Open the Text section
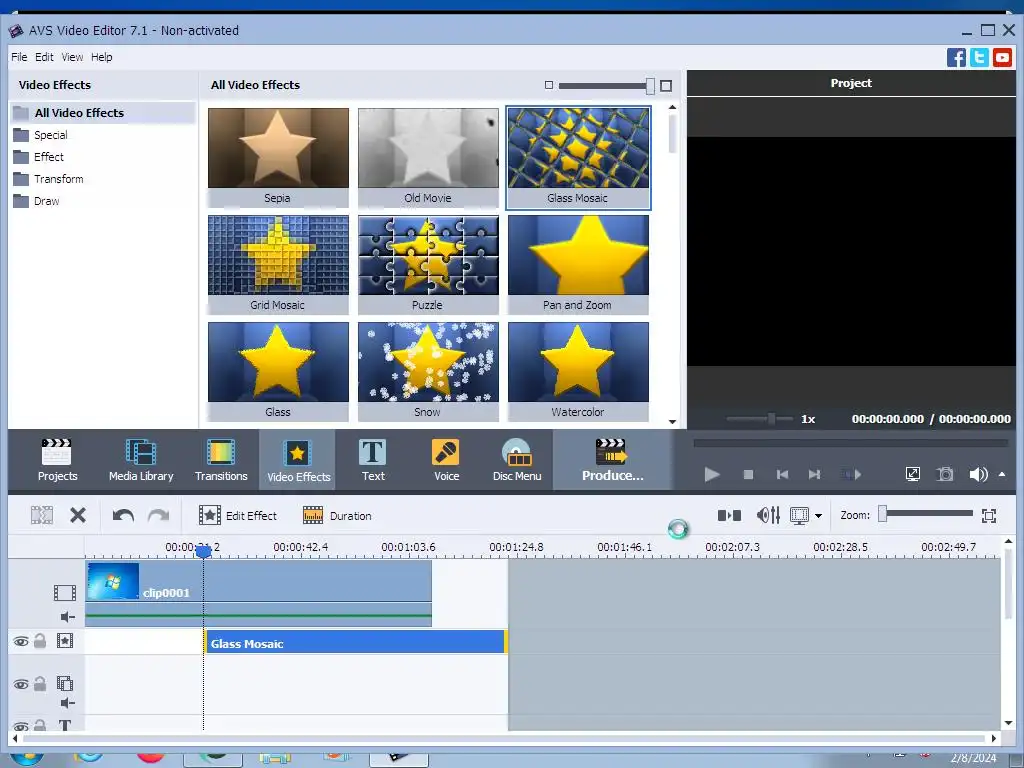The width and height of the screenshot is (1024, 768). (x=373, y=460)
